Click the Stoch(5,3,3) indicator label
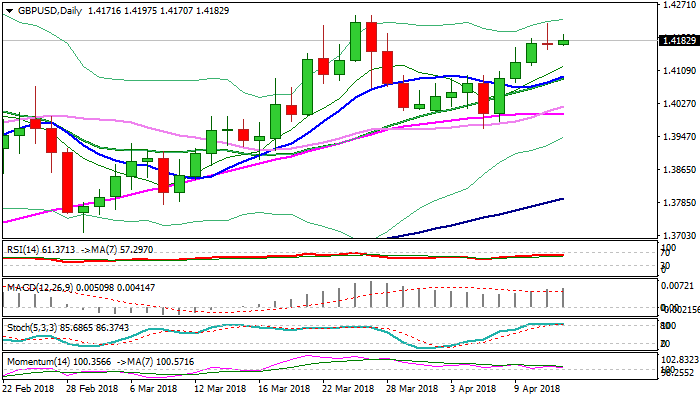The width and height of the screenshot is (700, 400). [x=36, y=325]
